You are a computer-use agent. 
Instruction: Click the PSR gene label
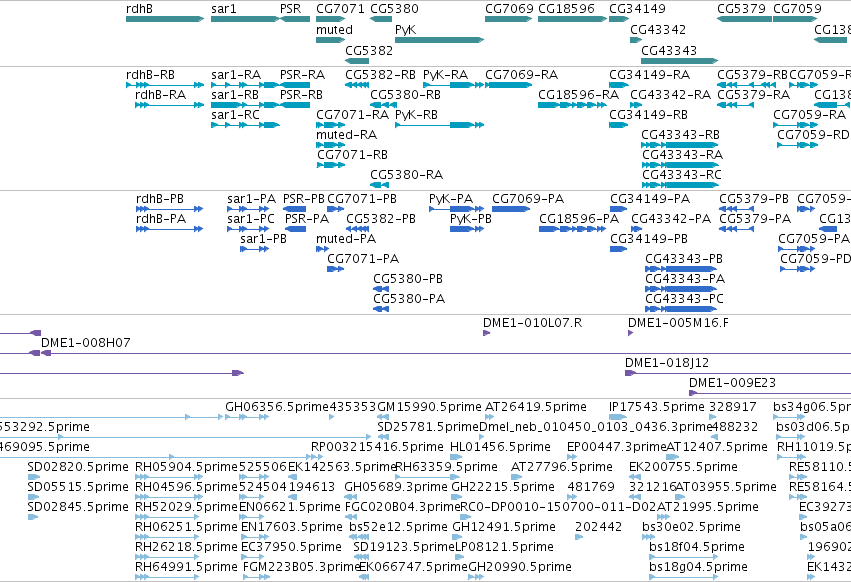tap(290, 9)
